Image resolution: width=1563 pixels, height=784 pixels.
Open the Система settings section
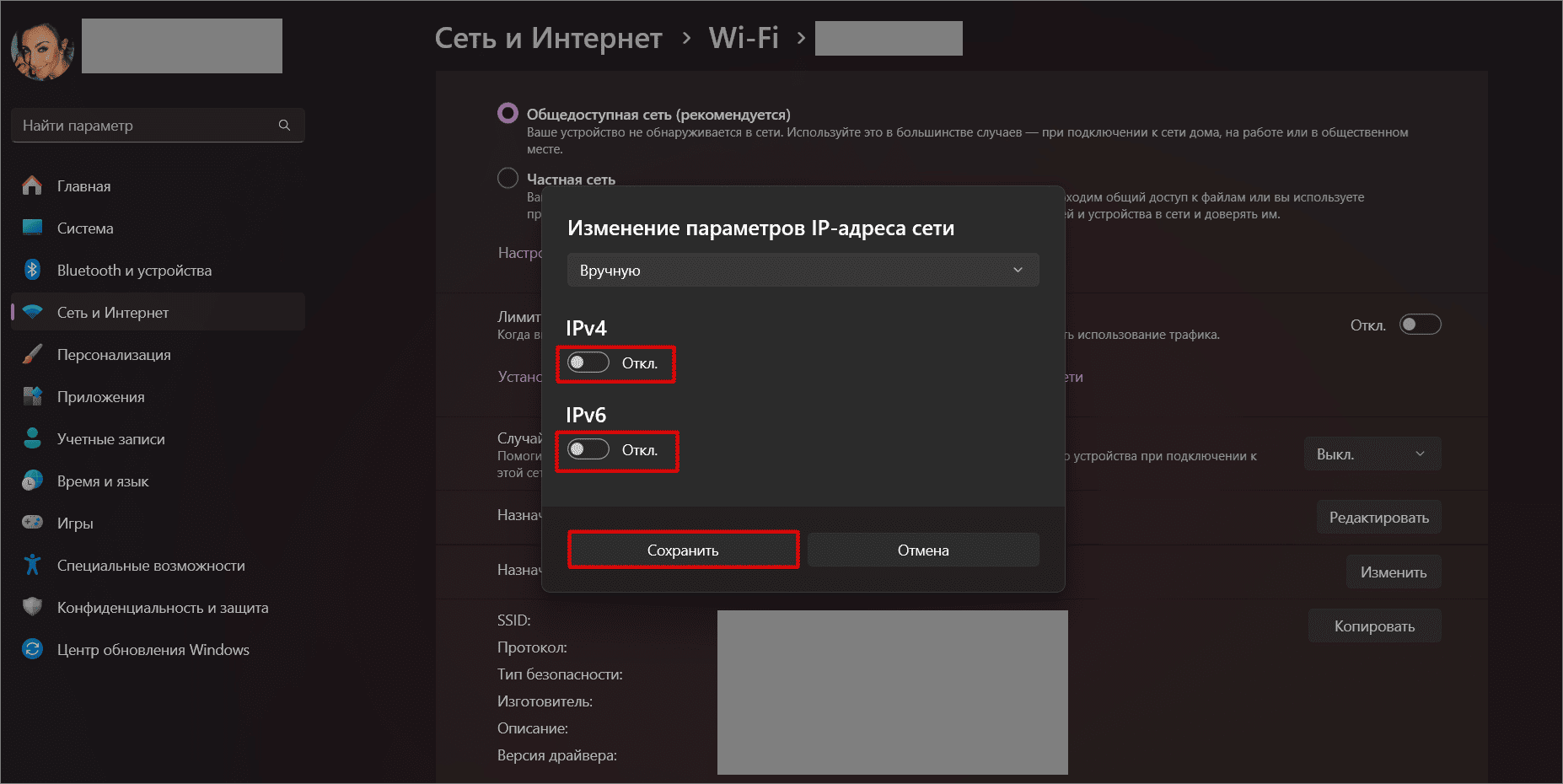pos(85,228)
